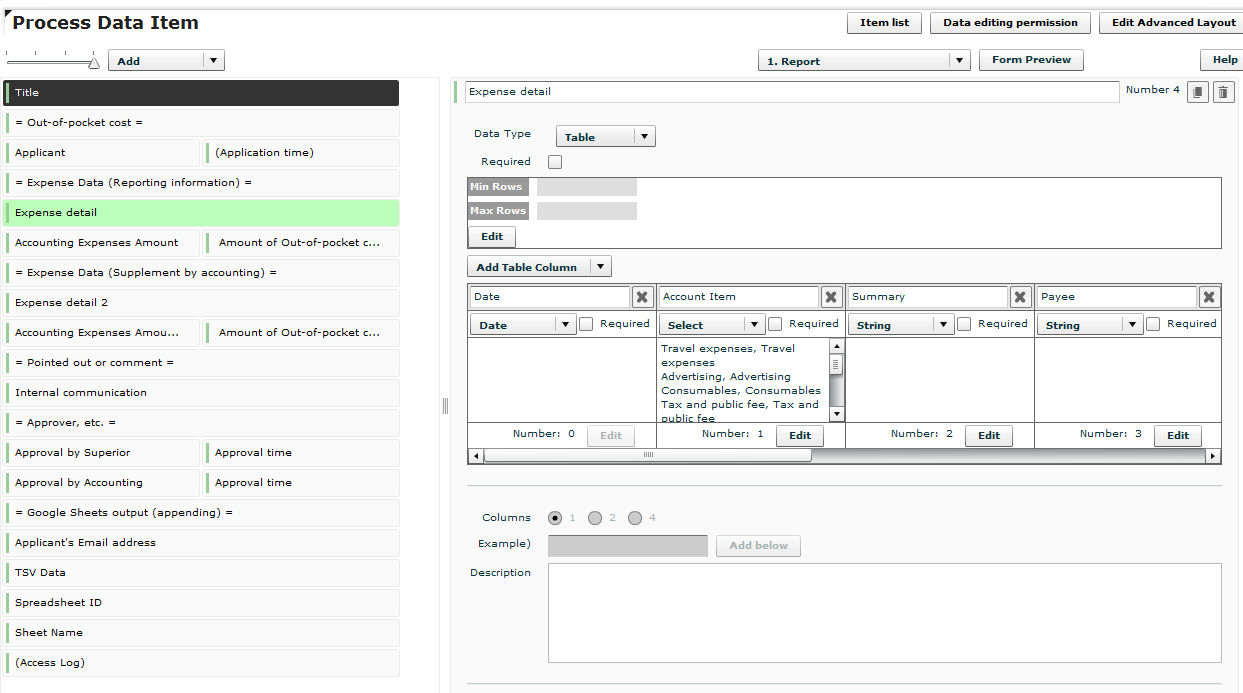Click the slider handle at the top left

(x=93, y=60)
